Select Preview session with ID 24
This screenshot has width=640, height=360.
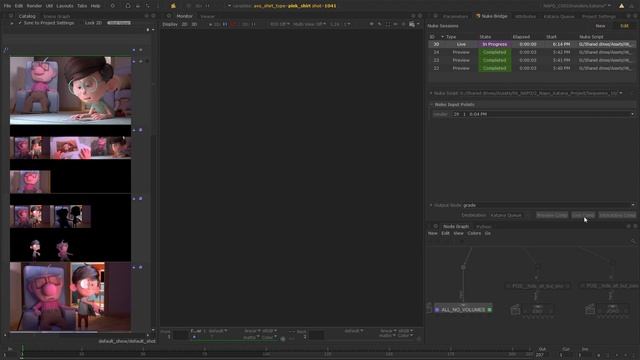coord(532,52)
